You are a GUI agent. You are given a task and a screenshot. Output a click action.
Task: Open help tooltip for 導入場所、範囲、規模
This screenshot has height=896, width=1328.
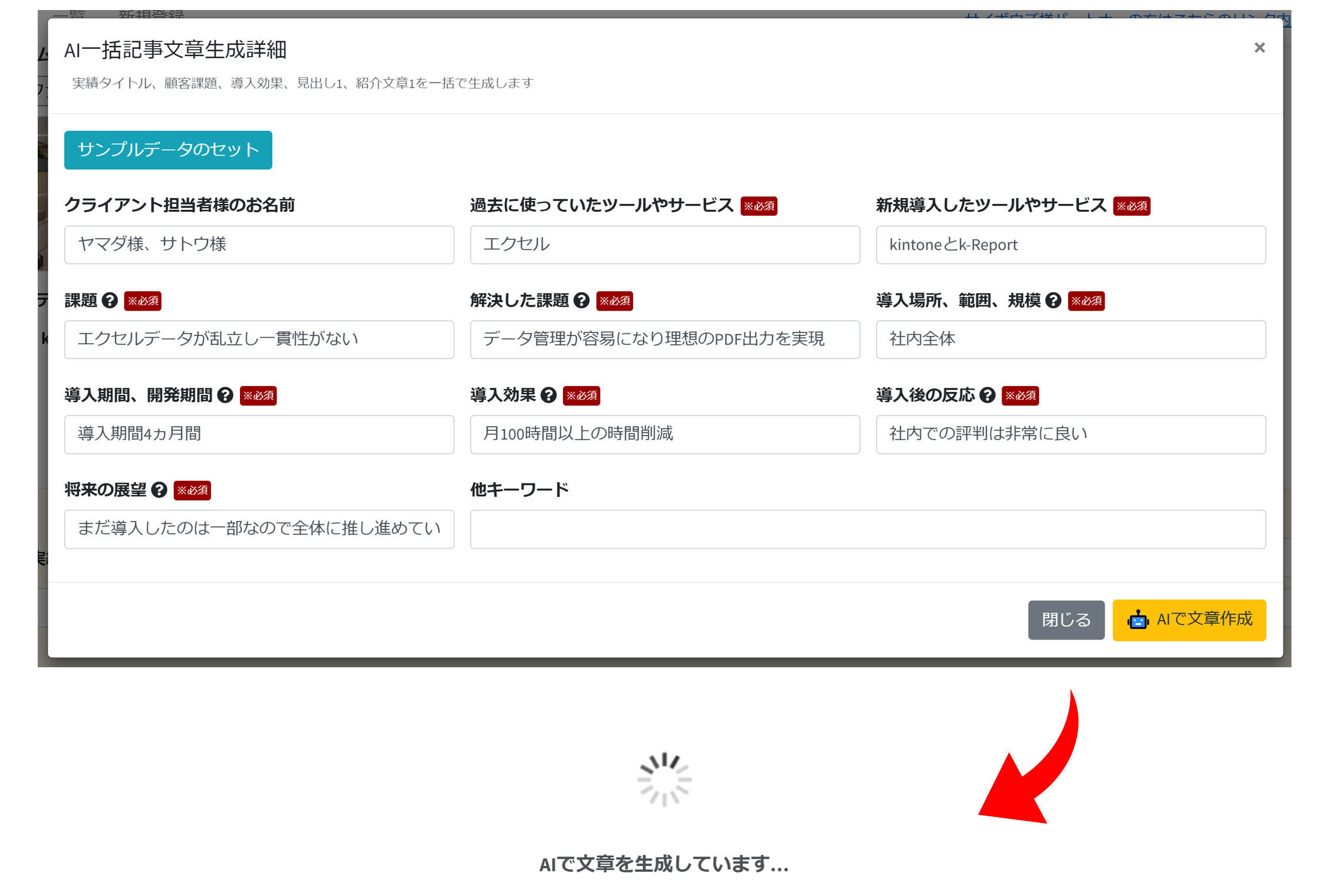coord(1053,301)
